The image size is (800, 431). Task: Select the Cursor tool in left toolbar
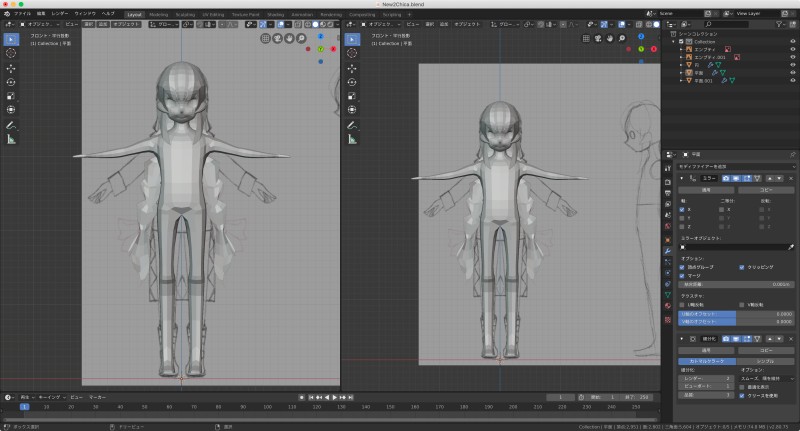pyautogui.click(x=11, y=53)
